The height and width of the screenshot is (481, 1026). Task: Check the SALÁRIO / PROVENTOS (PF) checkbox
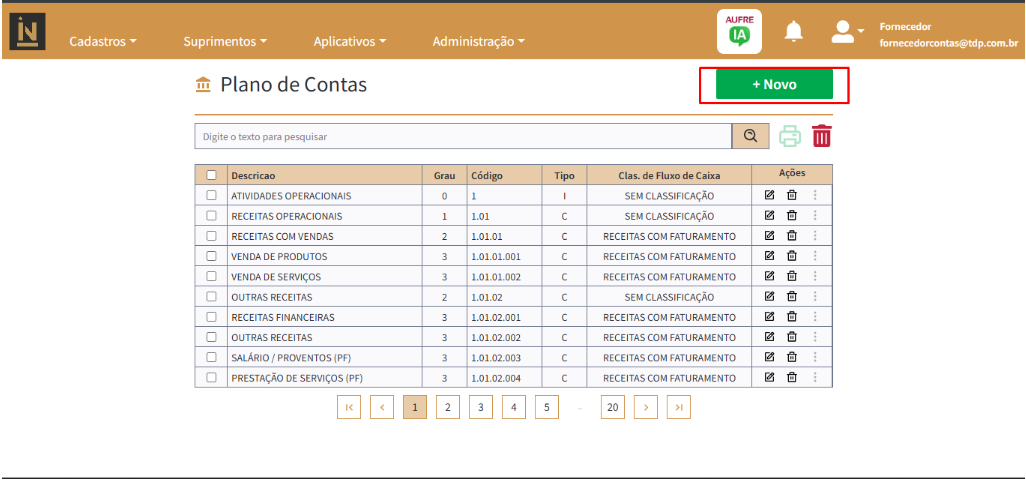211,357
